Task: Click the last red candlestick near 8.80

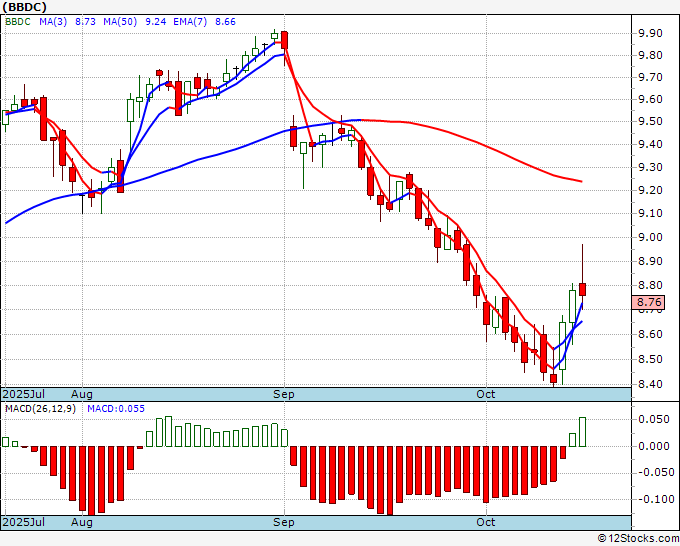Action: (582, 289)
